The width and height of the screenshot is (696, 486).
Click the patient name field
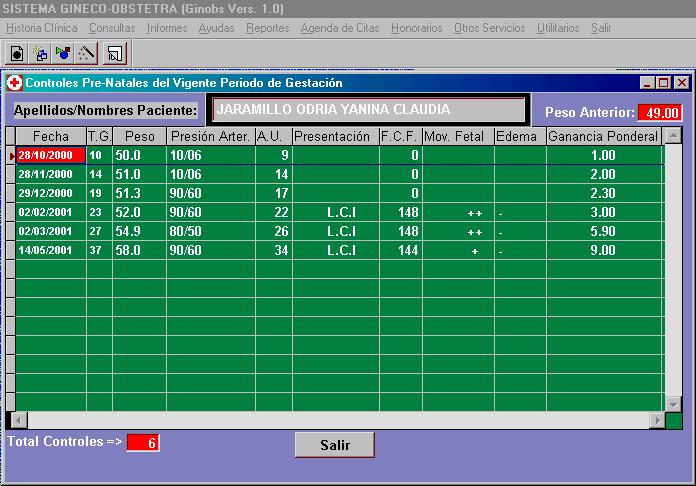(368, 110)
